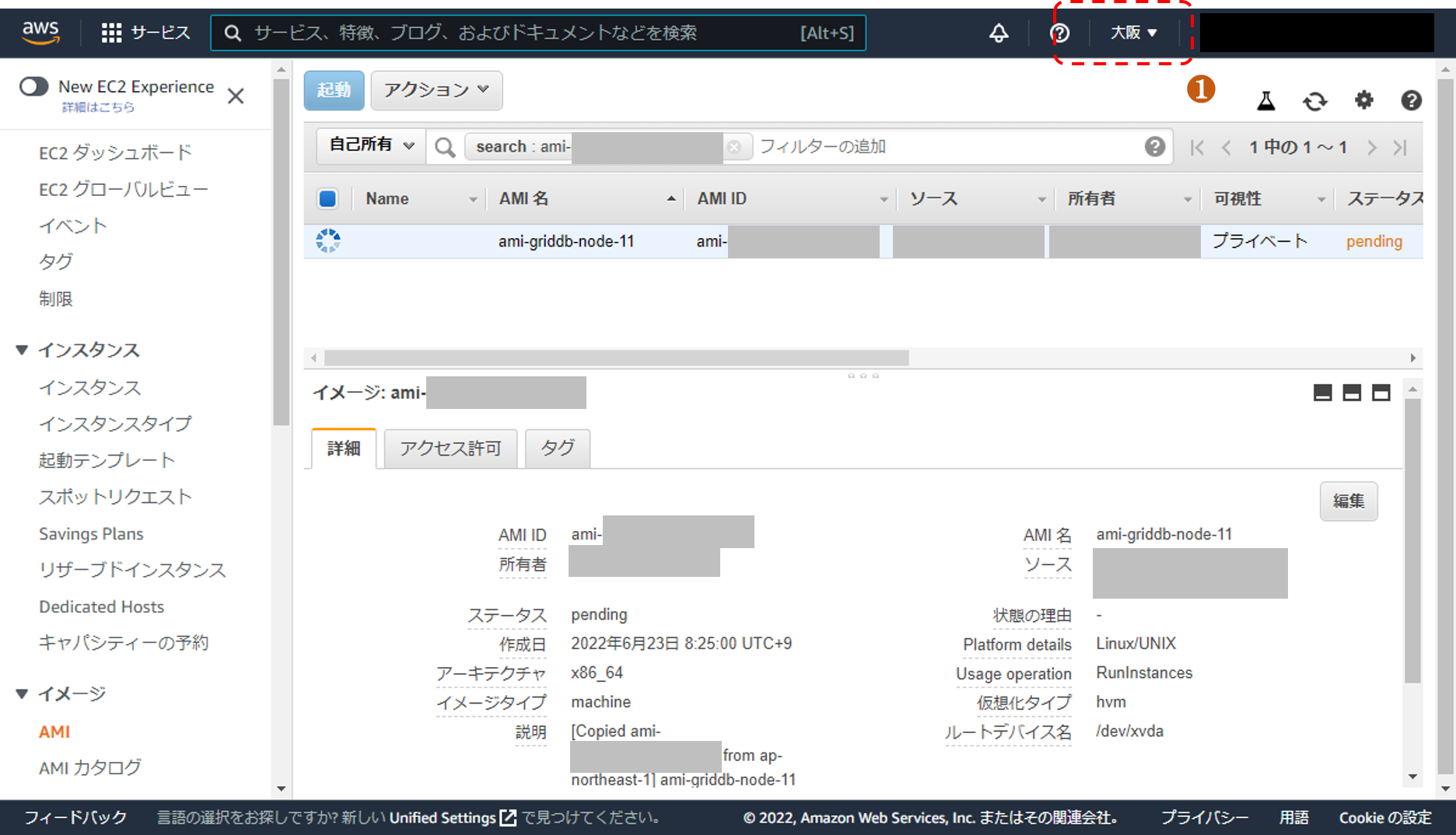
Task: Toggle the New EC2 Experience switch
Action: tap(34, 86)
